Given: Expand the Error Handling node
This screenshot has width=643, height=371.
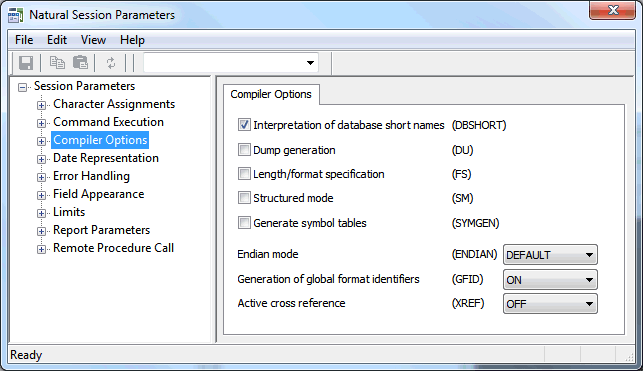Looking at the screenshot, I should pyautogui.click(x=41, y=177).
